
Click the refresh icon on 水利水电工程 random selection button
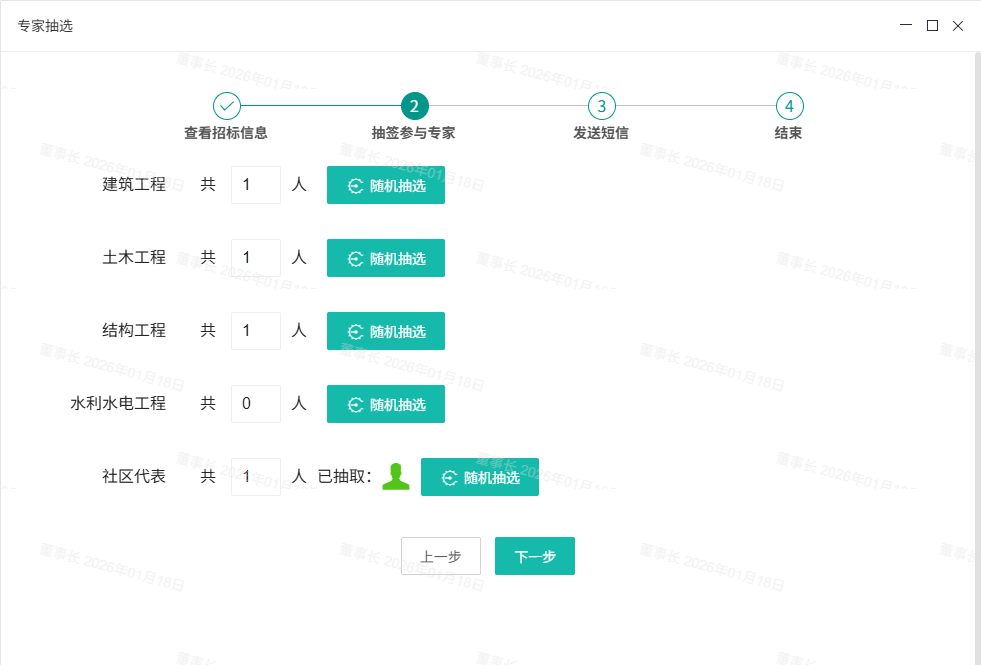click(x=355, y=404)
